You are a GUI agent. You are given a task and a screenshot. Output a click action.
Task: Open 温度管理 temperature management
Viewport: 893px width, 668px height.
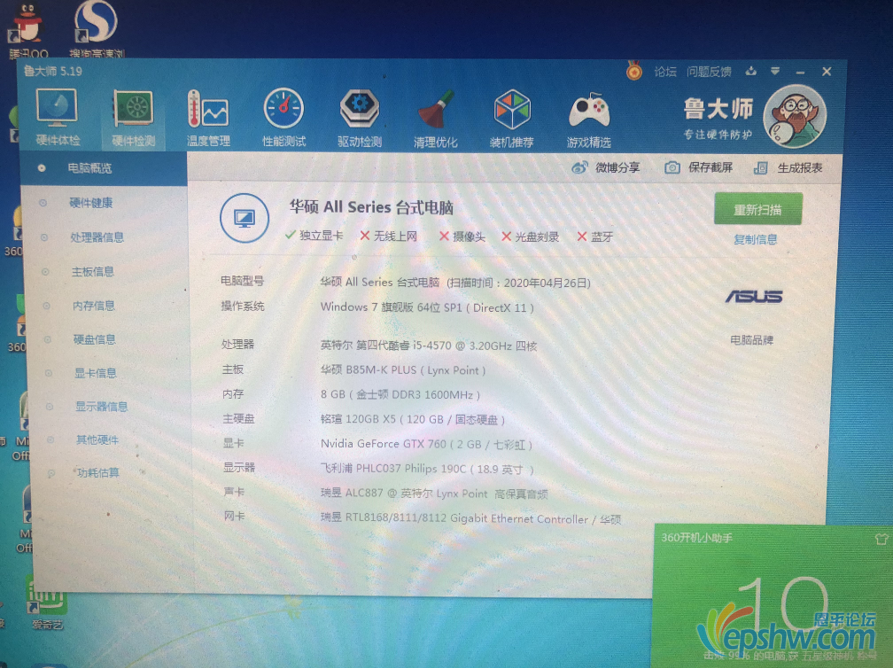click(208, 118)
